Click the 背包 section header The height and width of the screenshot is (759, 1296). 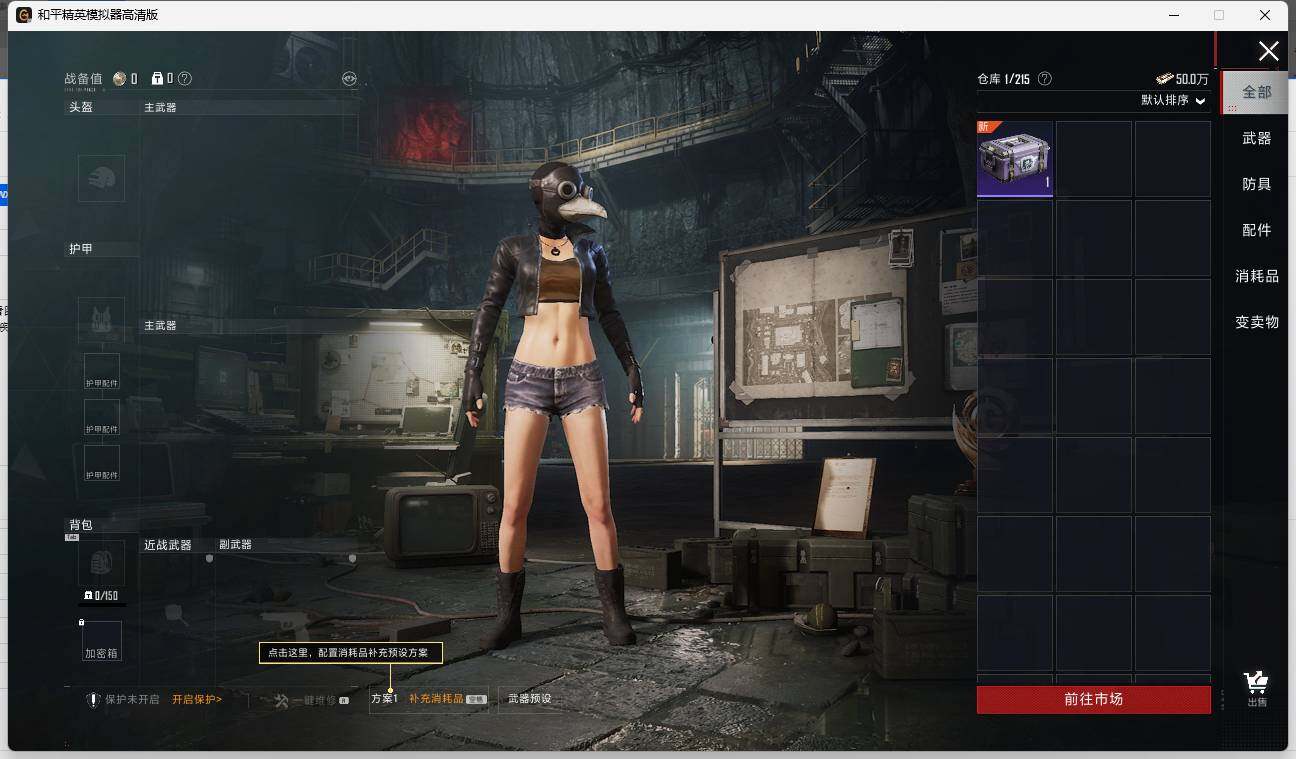tap(81, 525)
